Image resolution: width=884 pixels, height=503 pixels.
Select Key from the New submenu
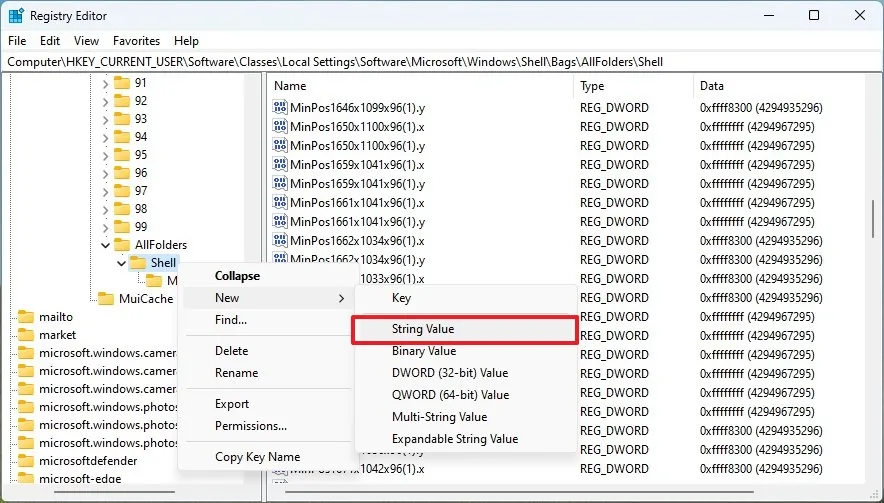click(x=466, y=298)
